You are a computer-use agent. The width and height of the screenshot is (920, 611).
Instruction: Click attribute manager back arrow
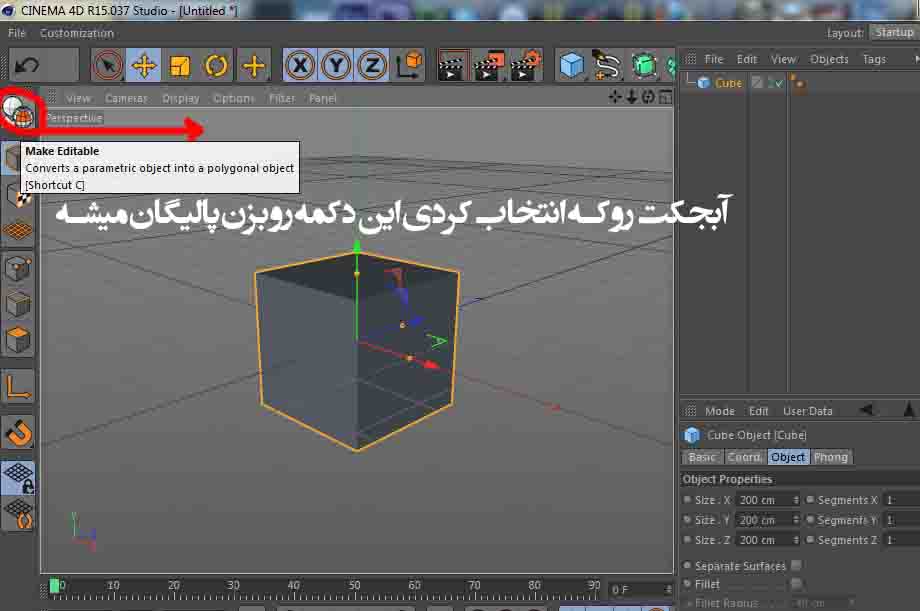tap(867, 410)
